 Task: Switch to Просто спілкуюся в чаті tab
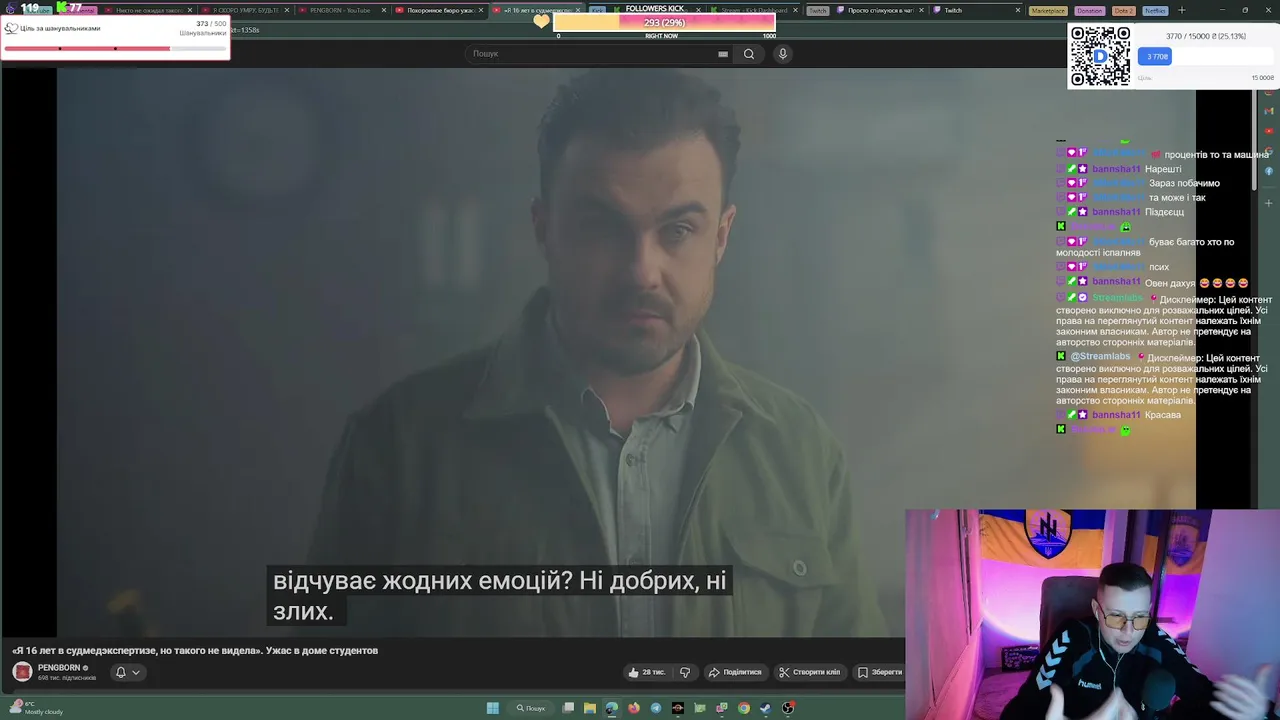coord(878,10)
